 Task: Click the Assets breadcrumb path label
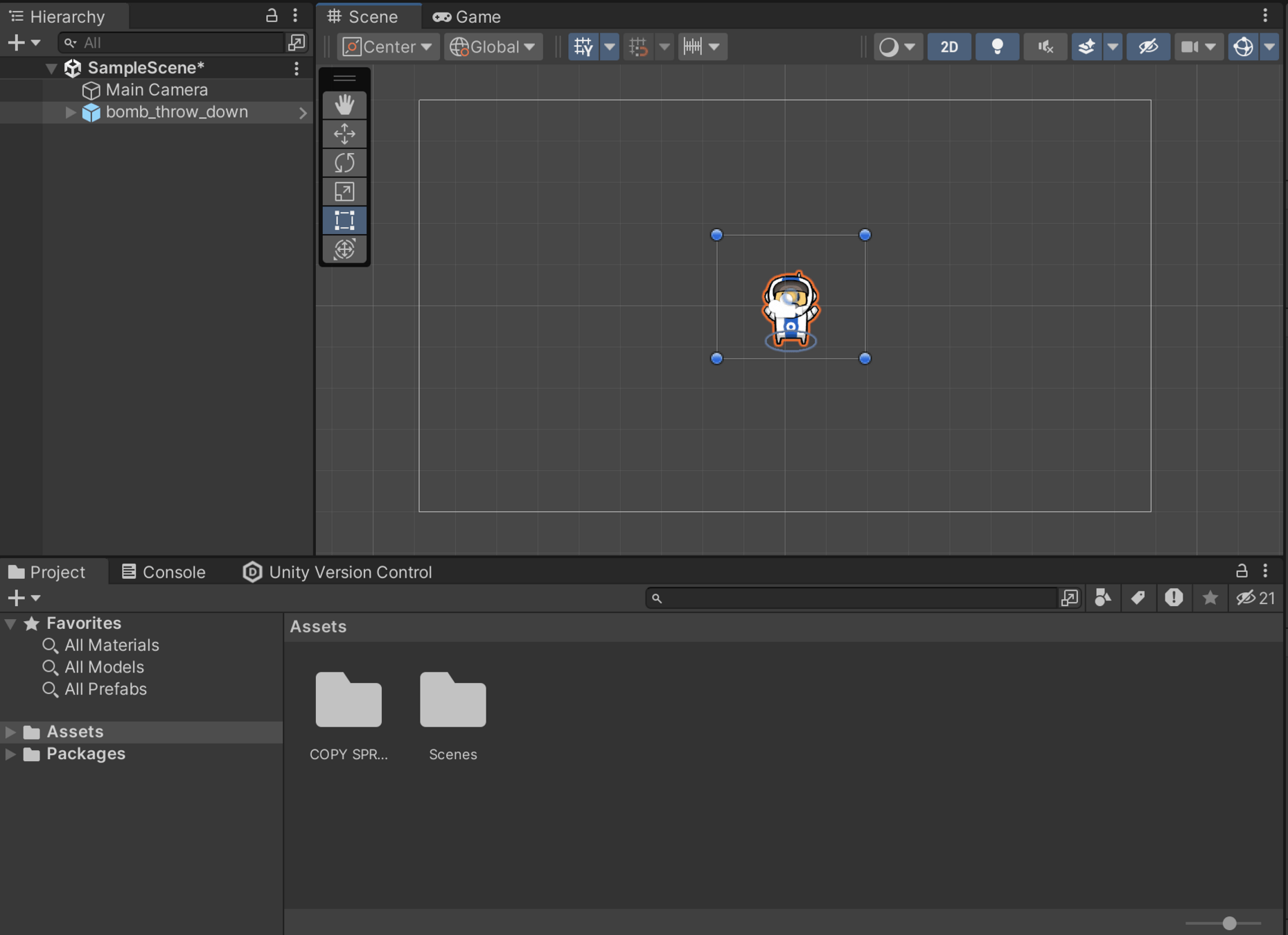tap(318, 627)
